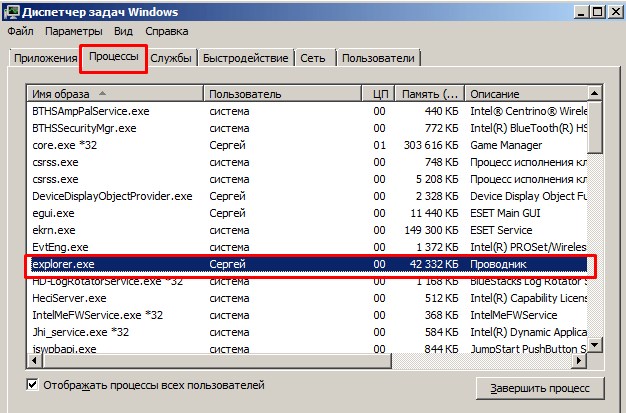Viewport: 626px width, 413px height.
Task: Click the IntelMeFWService description cell
Action: click(x=513, y=315)
